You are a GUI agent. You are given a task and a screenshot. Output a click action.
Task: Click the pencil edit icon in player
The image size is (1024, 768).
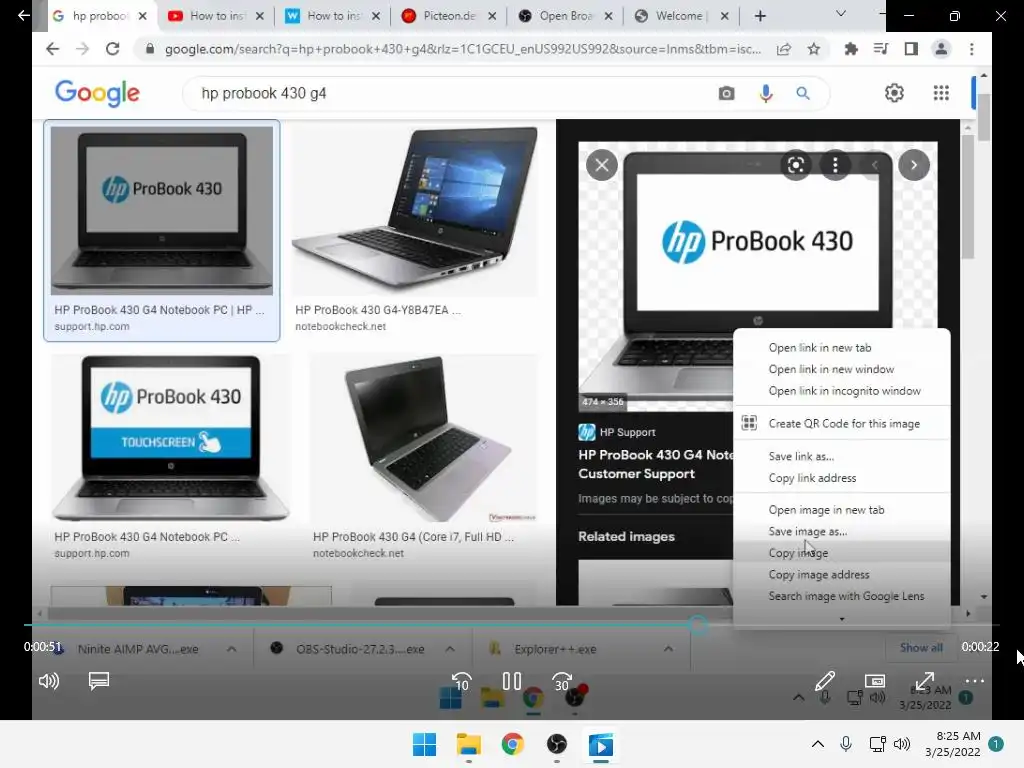825,681
